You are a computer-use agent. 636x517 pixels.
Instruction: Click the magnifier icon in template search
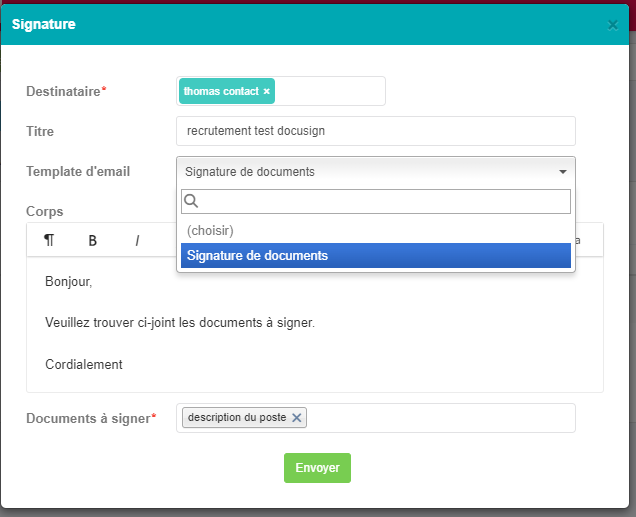[191, 201]
